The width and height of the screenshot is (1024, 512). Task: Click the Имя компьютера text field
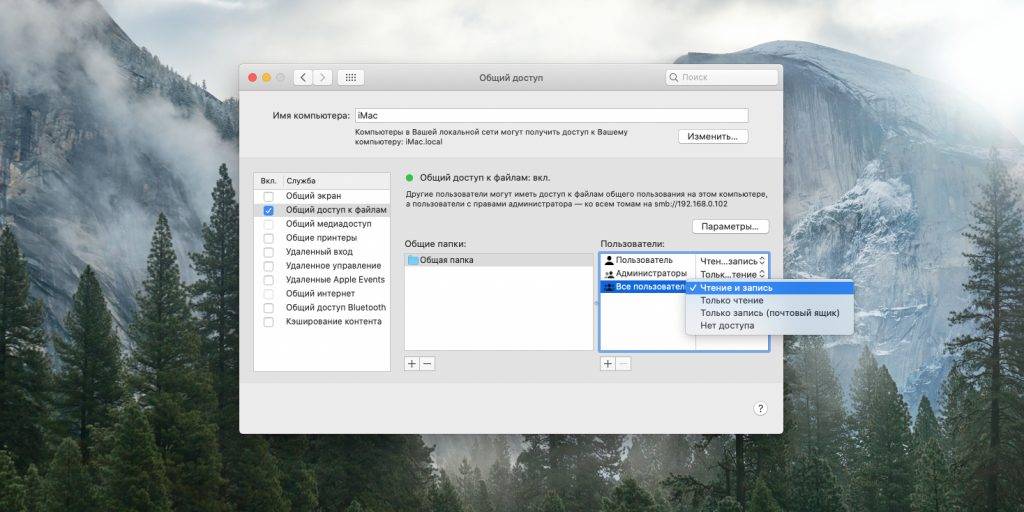click(552, 115)
